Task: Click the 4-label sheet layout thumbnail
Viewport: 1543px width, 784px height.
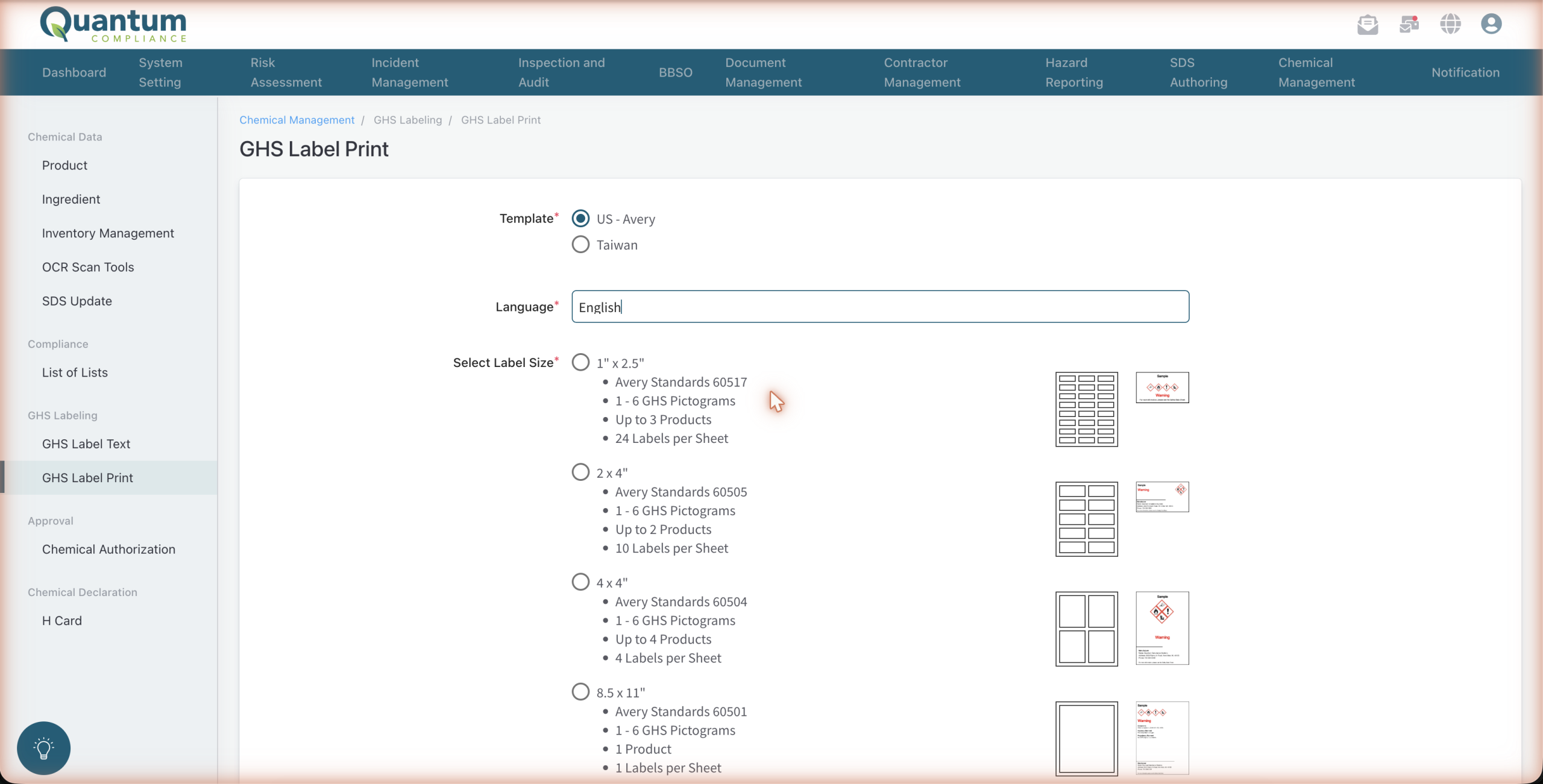Action: click(x=1086, y=629)
